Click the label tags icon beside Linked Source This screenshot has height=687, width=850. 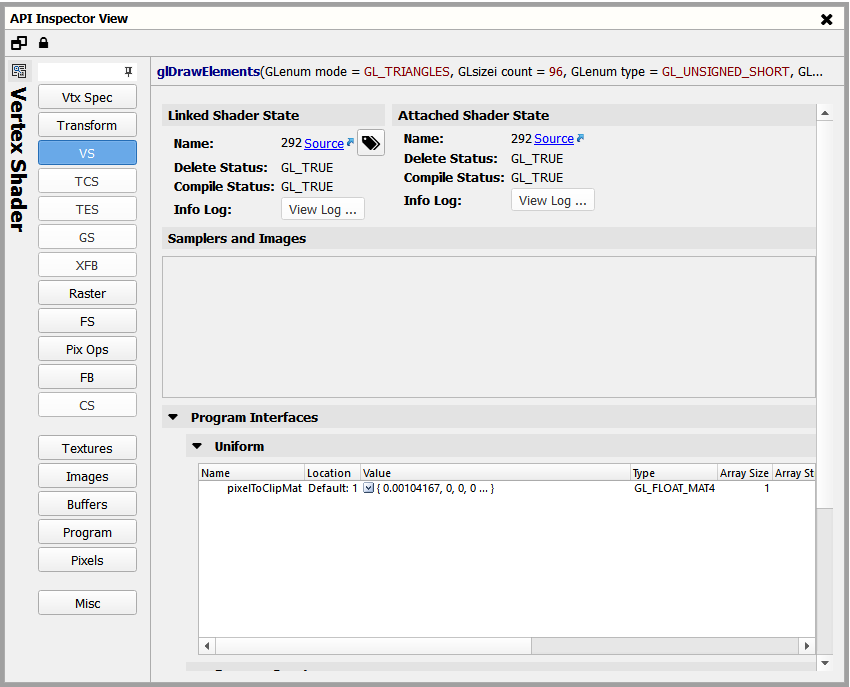(371, 143)
